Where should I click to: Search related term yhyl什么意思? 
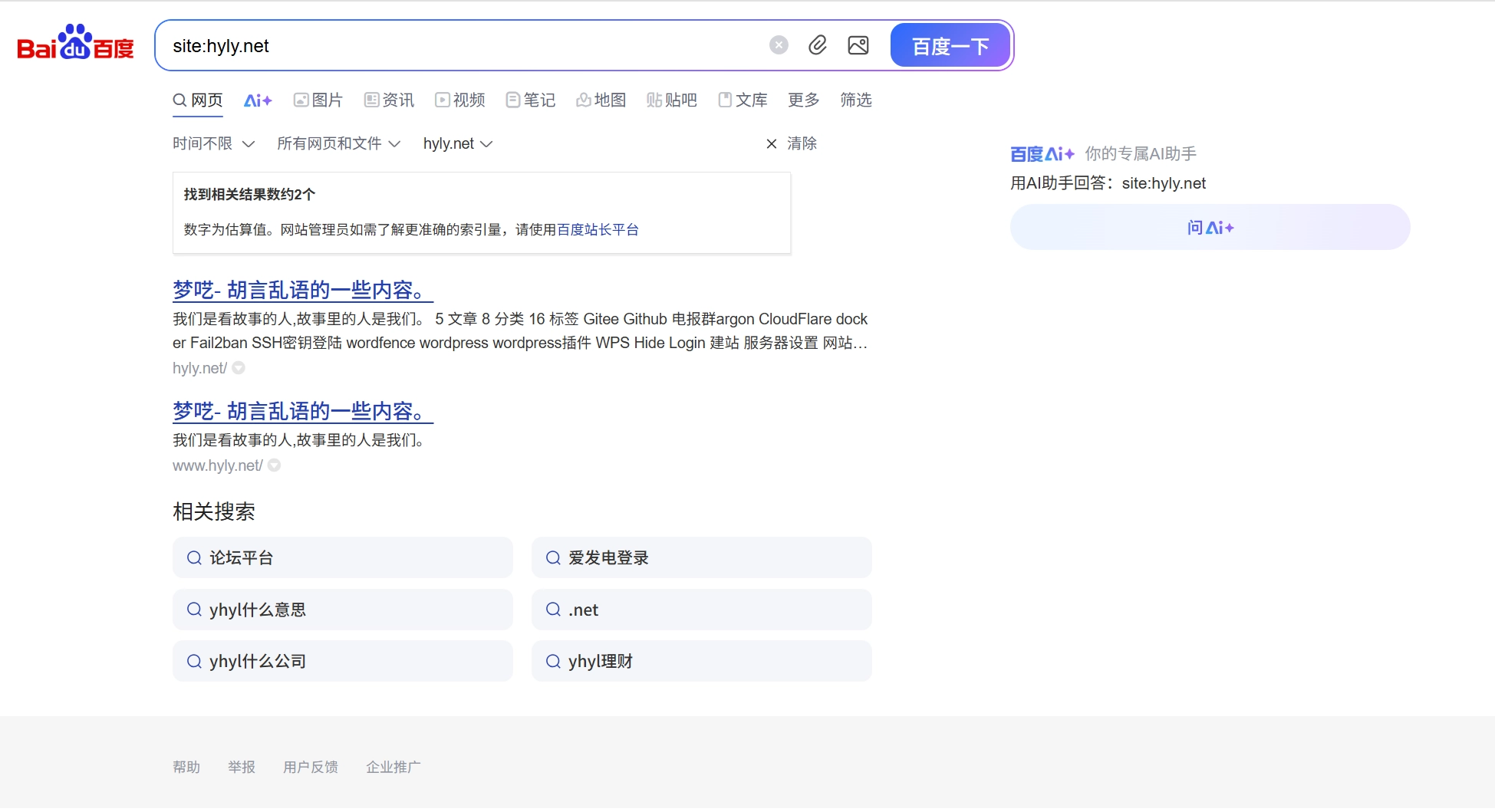click(342, 610)
